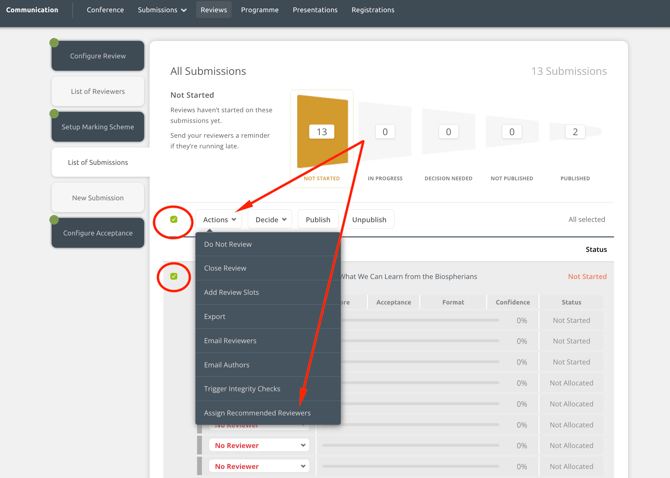Go to Setup Marking Scheme step

(x=98, y=127)
